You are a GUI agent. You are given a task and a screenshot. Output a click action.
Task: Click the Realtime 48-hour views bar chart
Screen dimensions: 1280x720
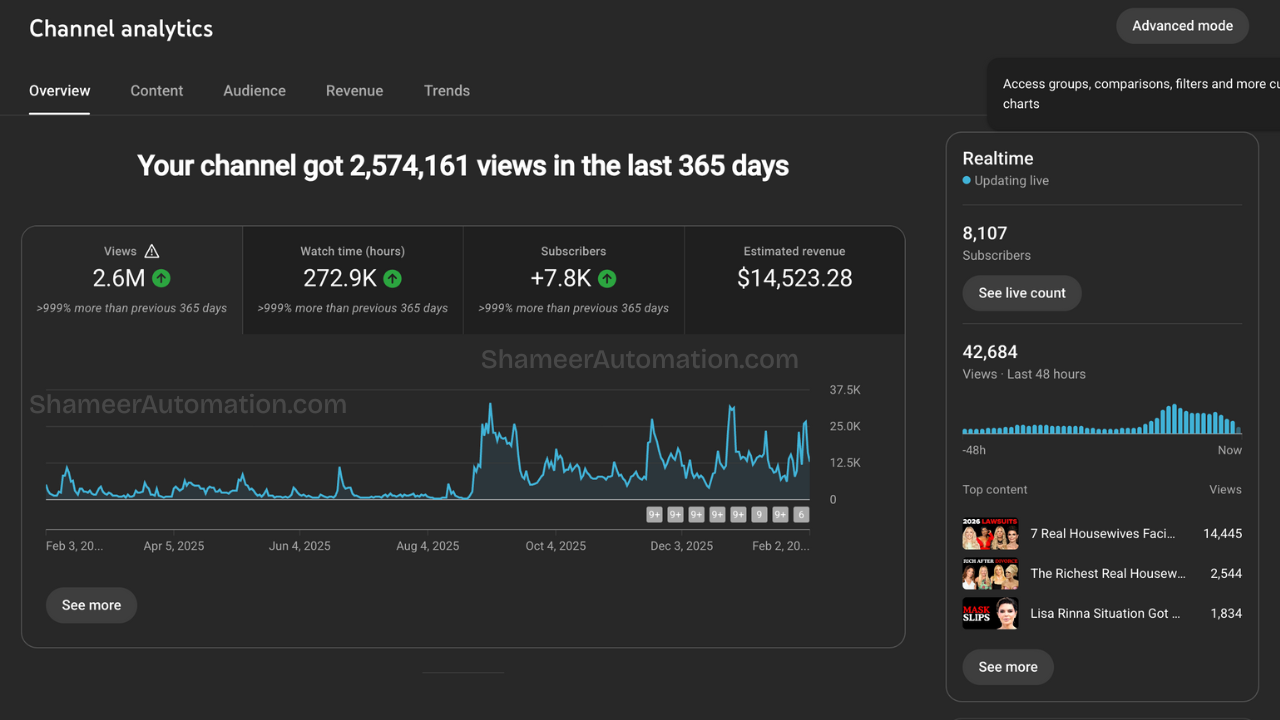pyautogui.click(x=1101, y=420)
